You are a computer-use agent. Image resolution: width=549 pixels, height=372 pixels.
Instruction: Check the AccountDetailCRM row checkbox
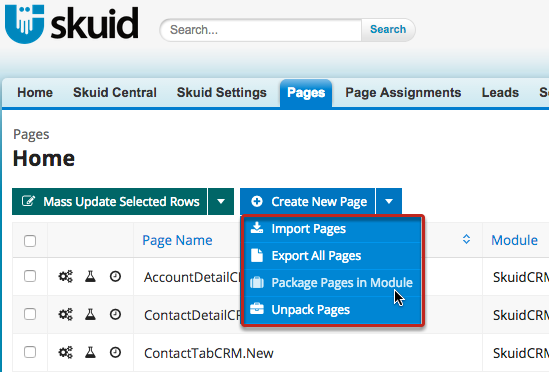click(30, 276)
